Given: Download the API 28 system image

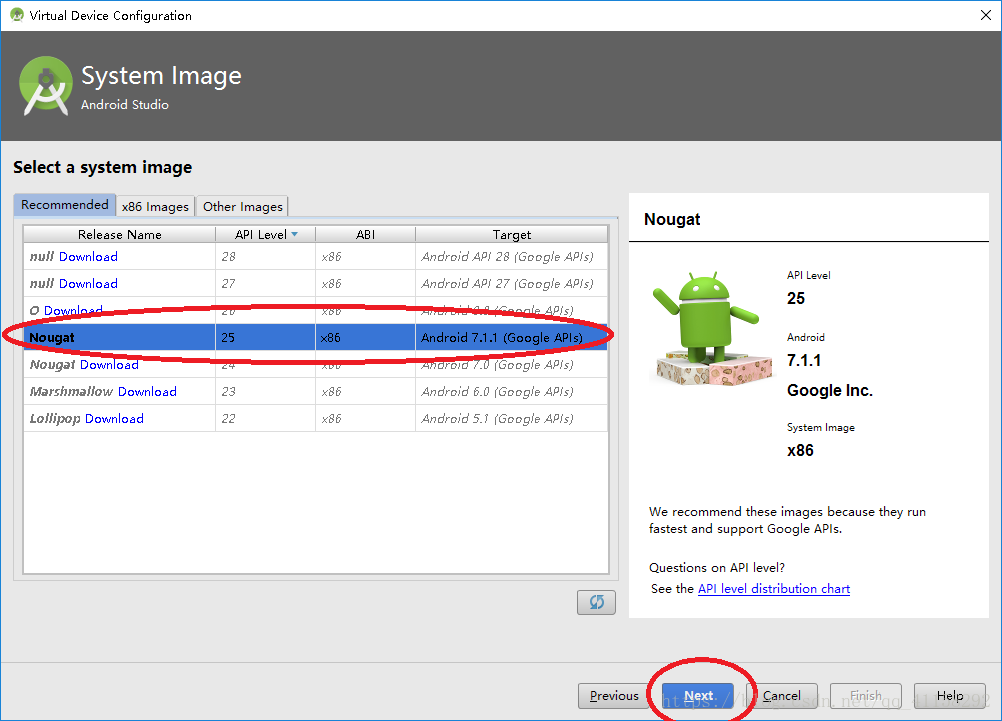Looking at the screenshot, I should [88, 256].
